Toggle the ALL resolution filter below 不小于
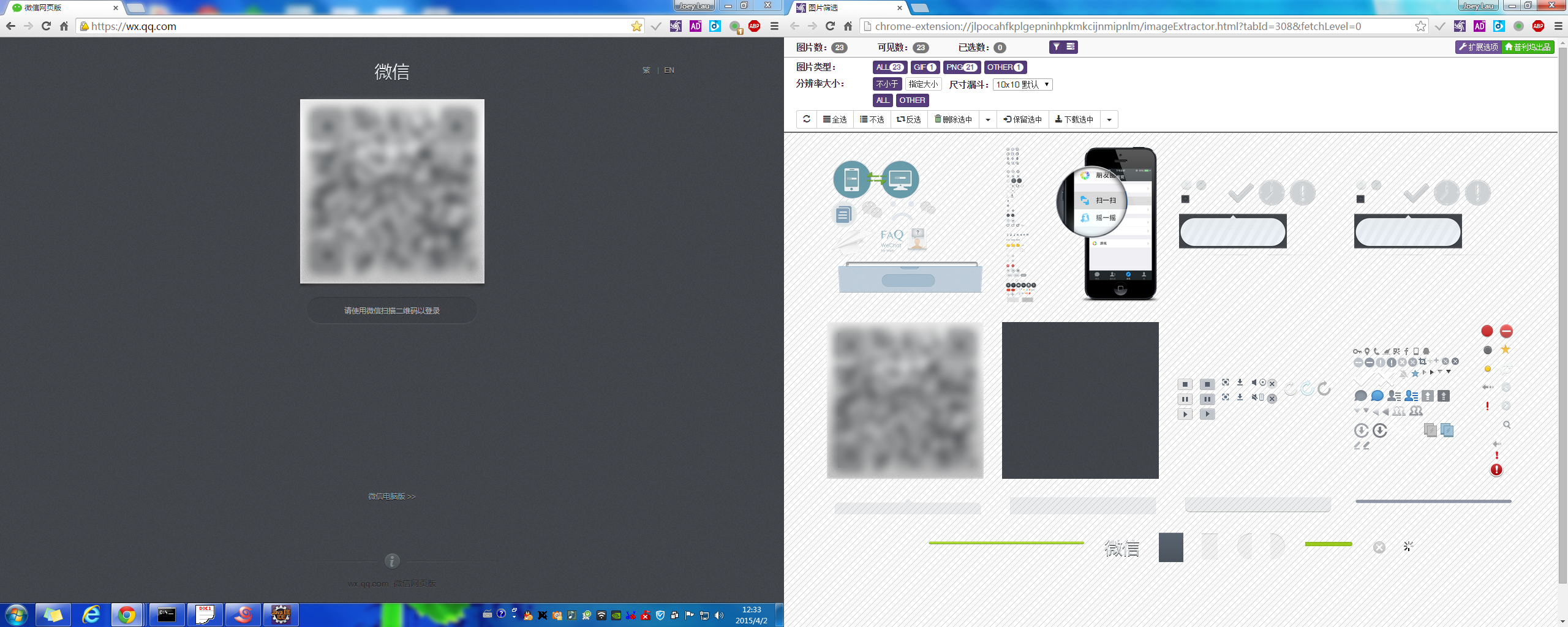Image resolution: width=1568 pixels, height=627 pixels. [883, 100]
